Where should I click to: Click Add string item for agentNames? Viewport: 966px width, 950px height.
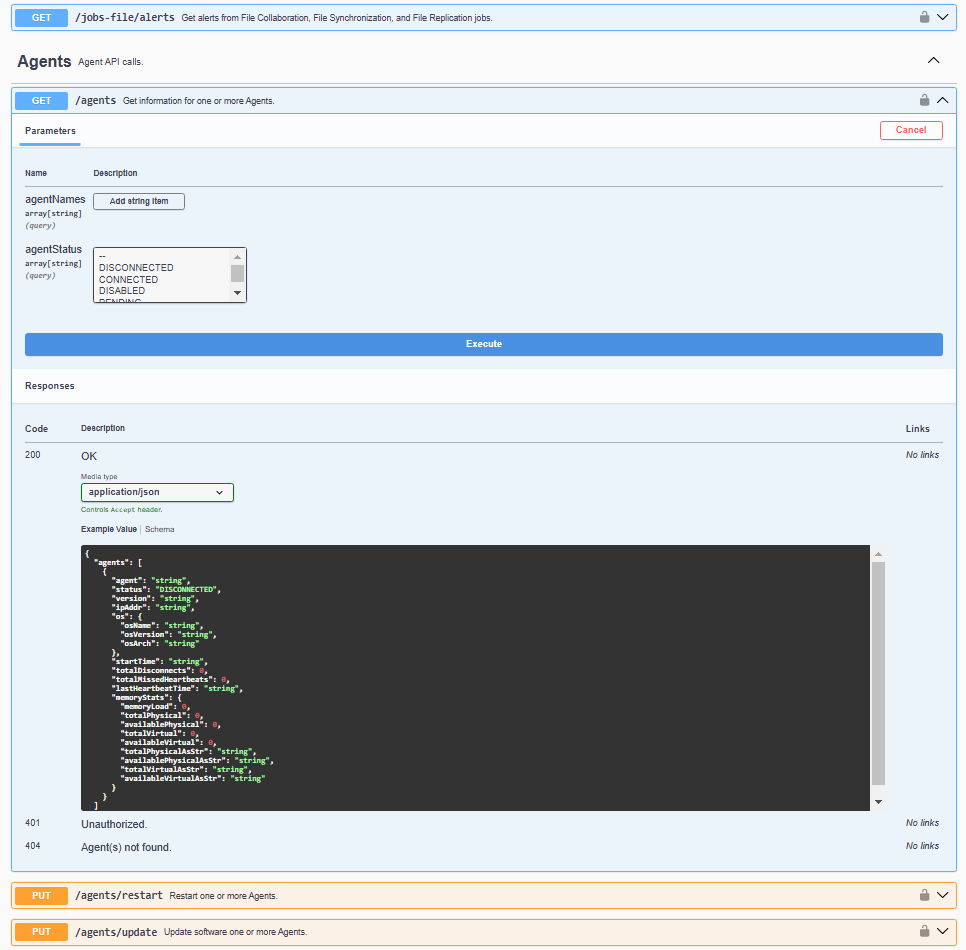(x=139, y=201)
